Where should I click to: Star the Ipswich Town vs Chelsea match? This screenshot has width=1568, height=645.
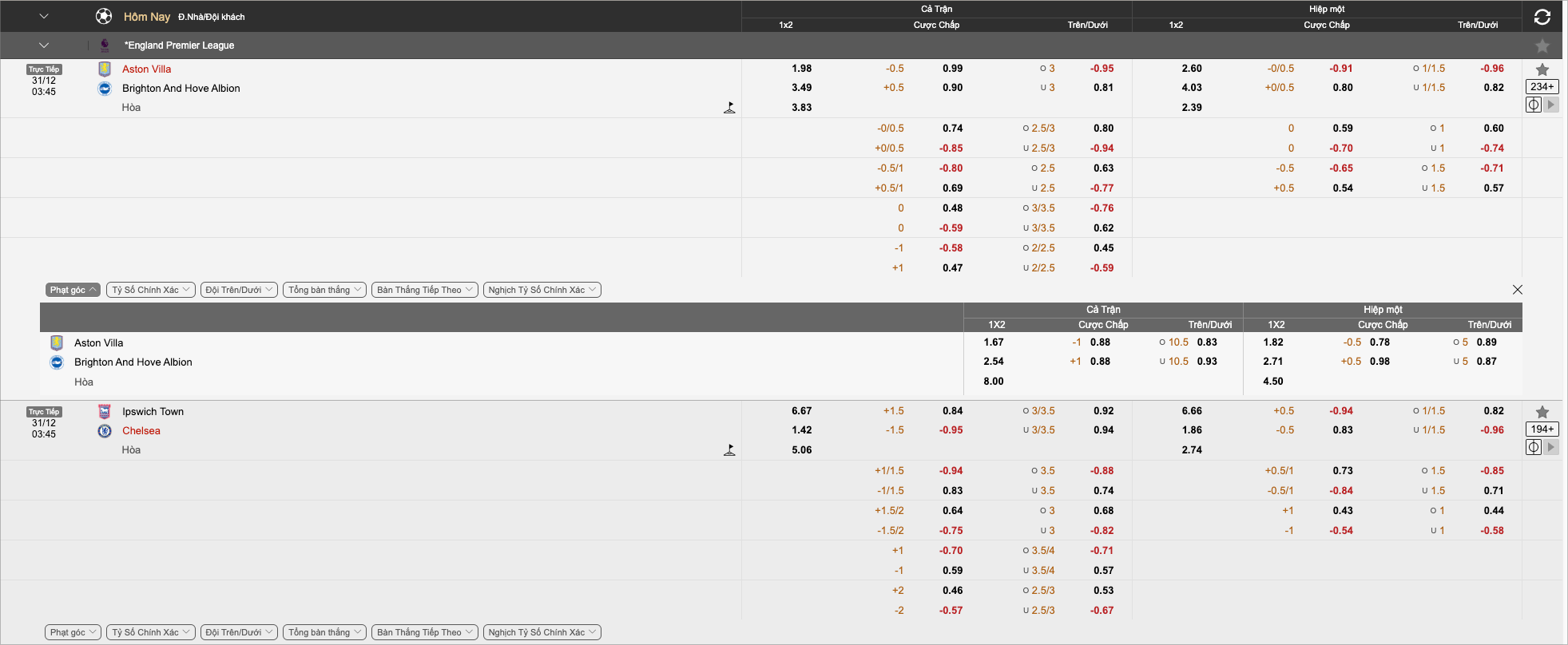click(x=1542, y=412)
